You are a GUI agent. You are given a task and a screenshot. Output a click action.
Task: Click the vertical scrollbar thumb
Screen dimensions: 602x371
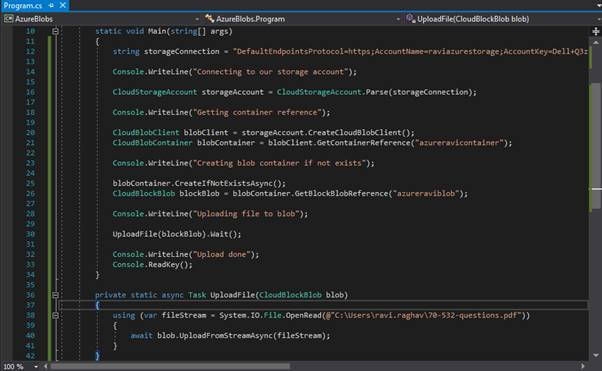tap(596, 147)
